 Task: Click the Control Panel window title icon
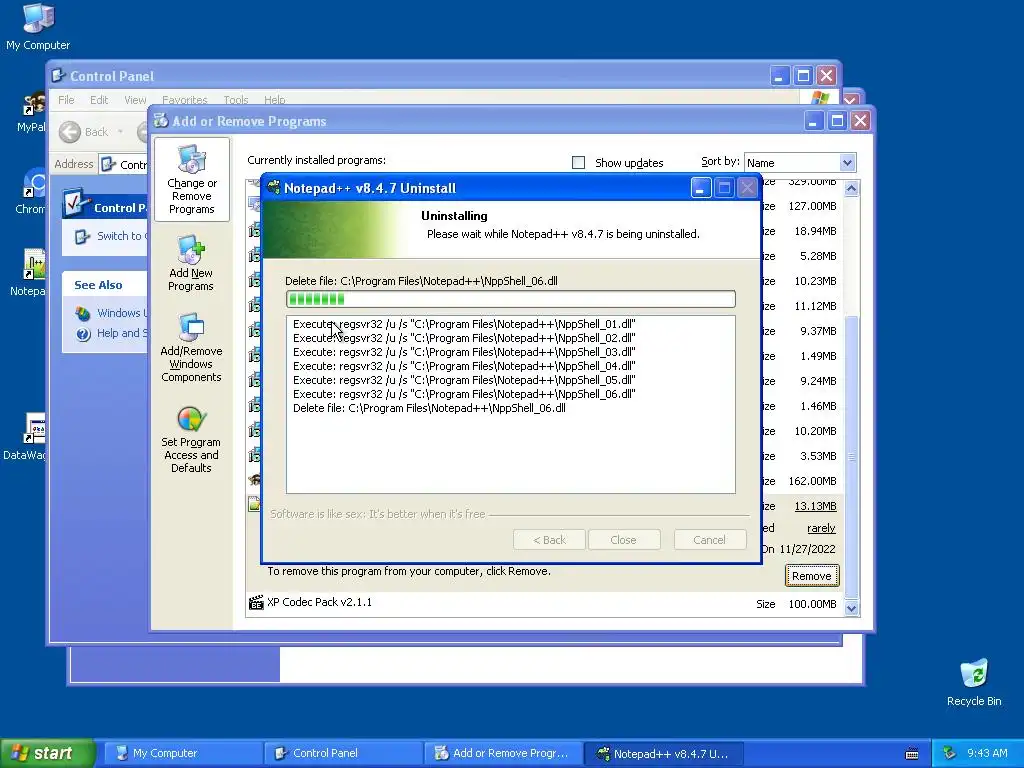(59, 76)
